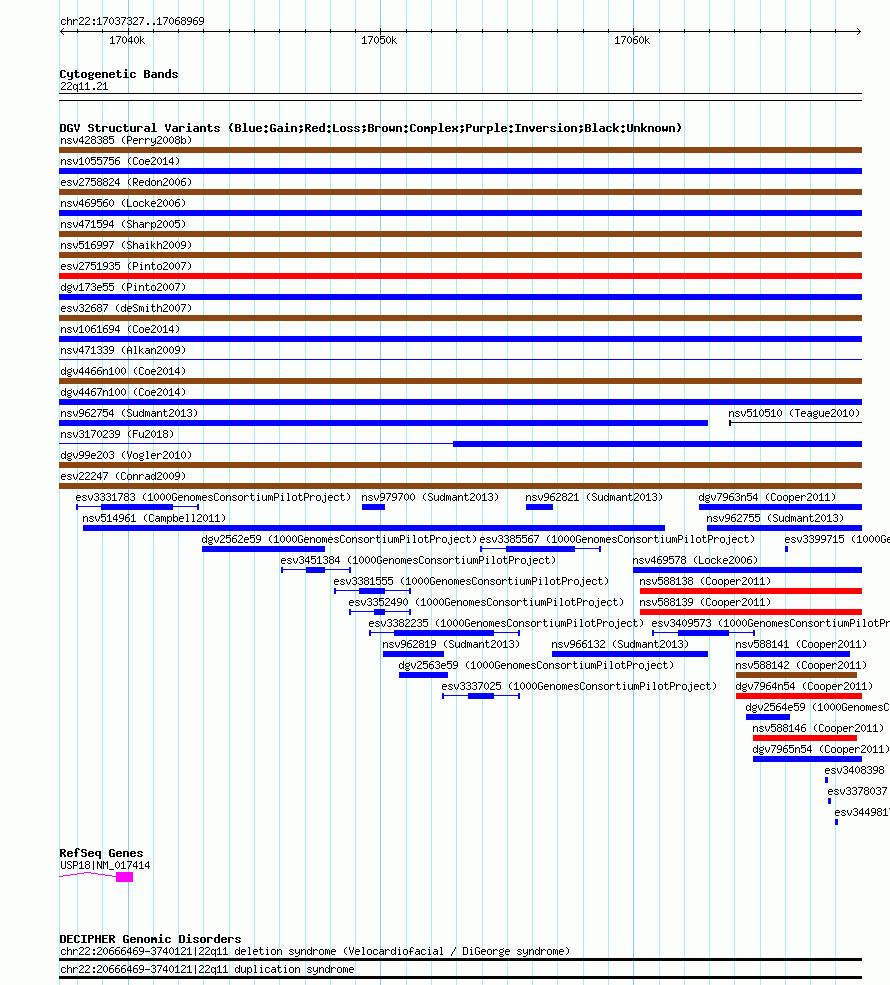This screenshot has height=985, width=890.
Task: Select the blue bar under nsv979700 (Sudmant2013)
Action: coord(373,507)
